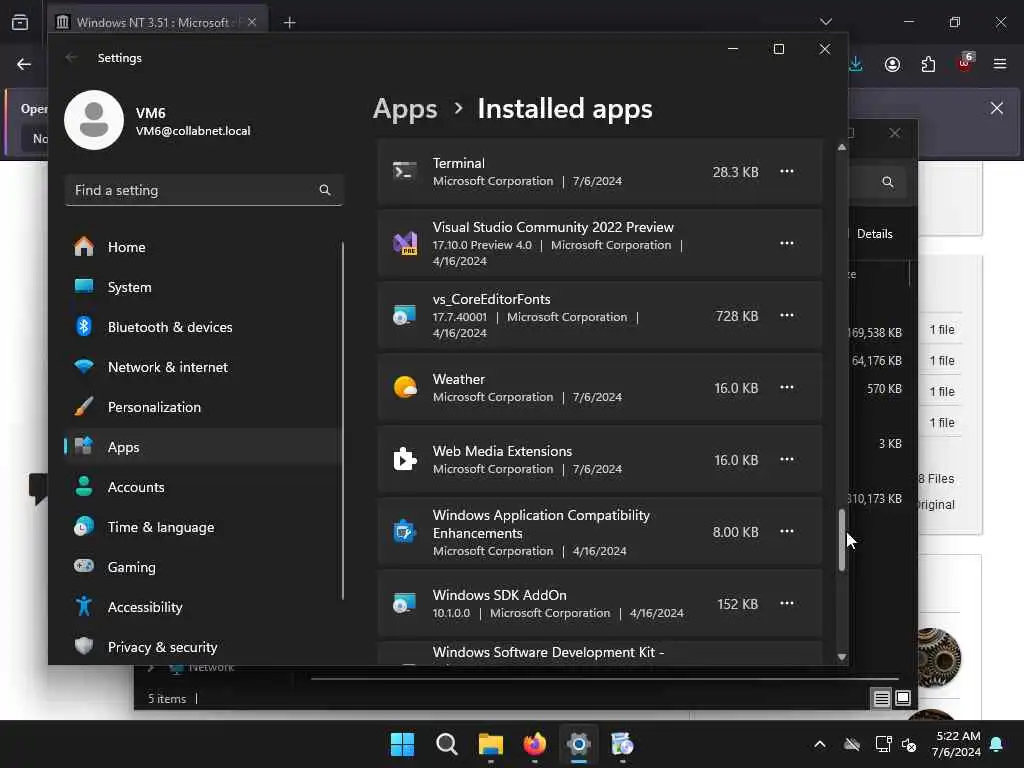Open Time & language settings
The image size is (1024, 768).
pos(202,527)
